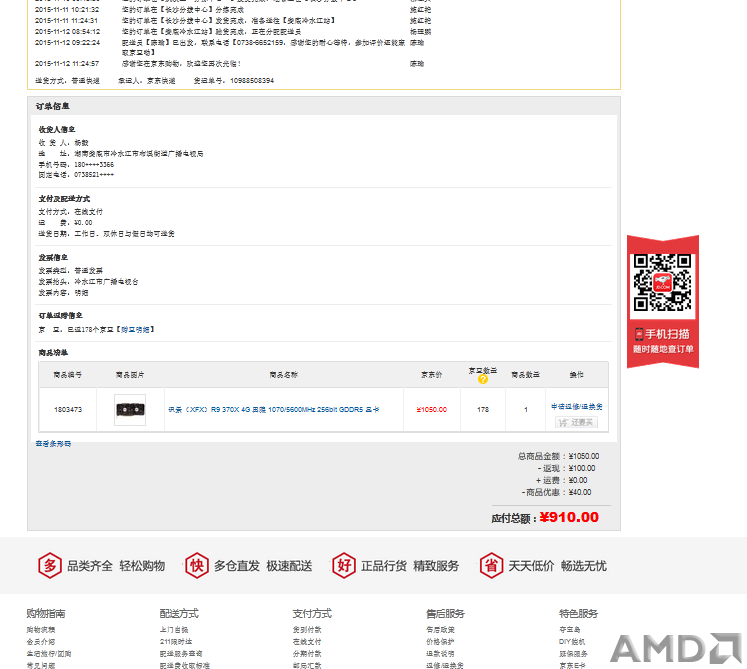The height and width of the screenshot is (669, 747).
Task: Click the 正品行货 精致服务 slogan
Action: [x=410, y=566]
